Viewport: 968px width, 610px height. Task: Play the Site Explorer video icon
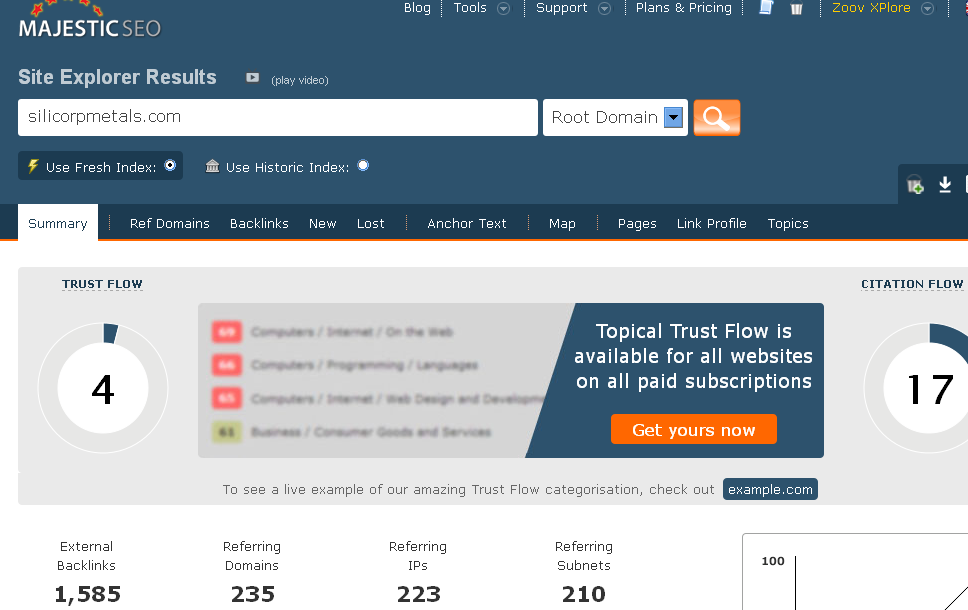(252, 78)
